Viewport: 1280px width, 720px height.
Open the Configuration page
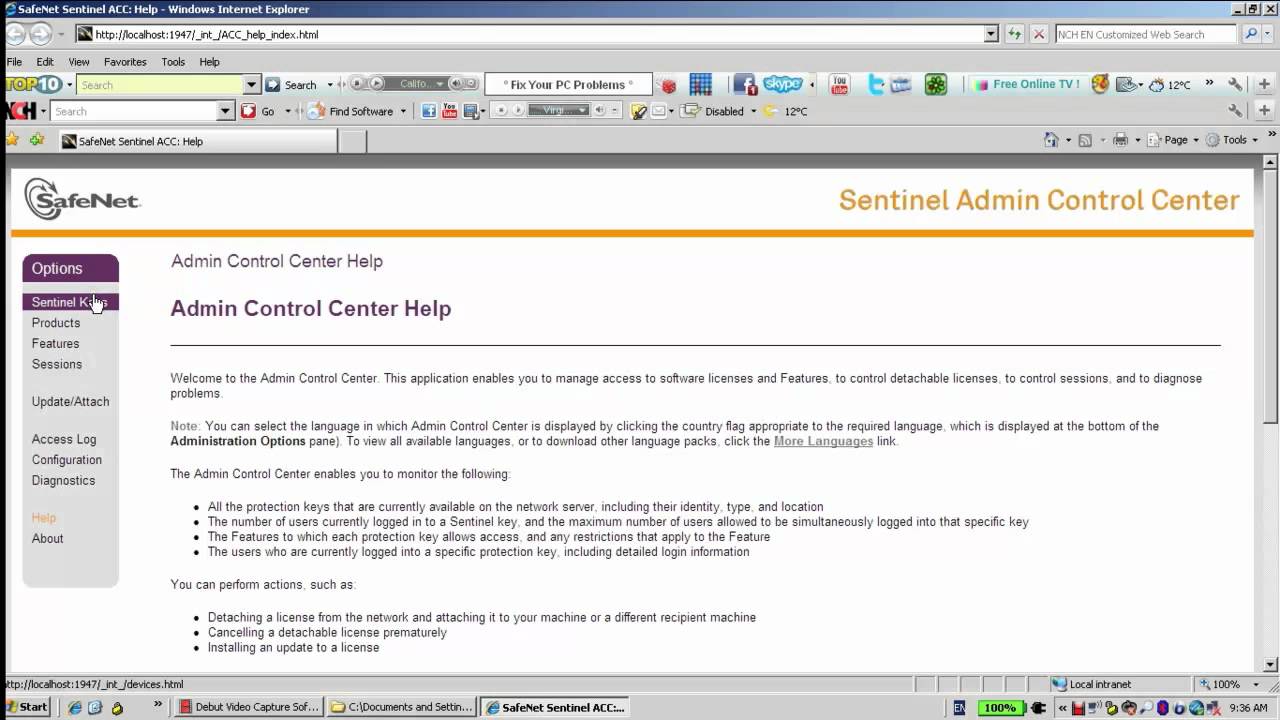[x=67, y=460]
